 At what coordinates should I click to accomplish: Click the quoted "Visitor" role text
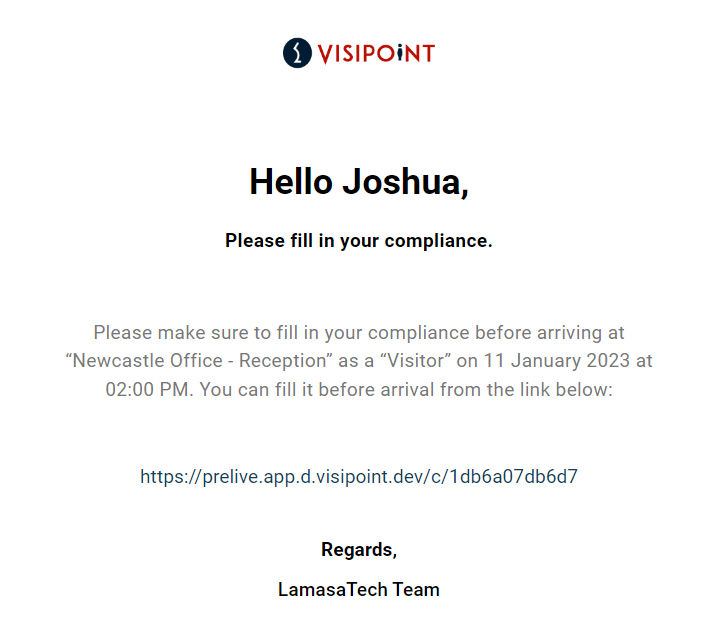(x=415, y=361)
